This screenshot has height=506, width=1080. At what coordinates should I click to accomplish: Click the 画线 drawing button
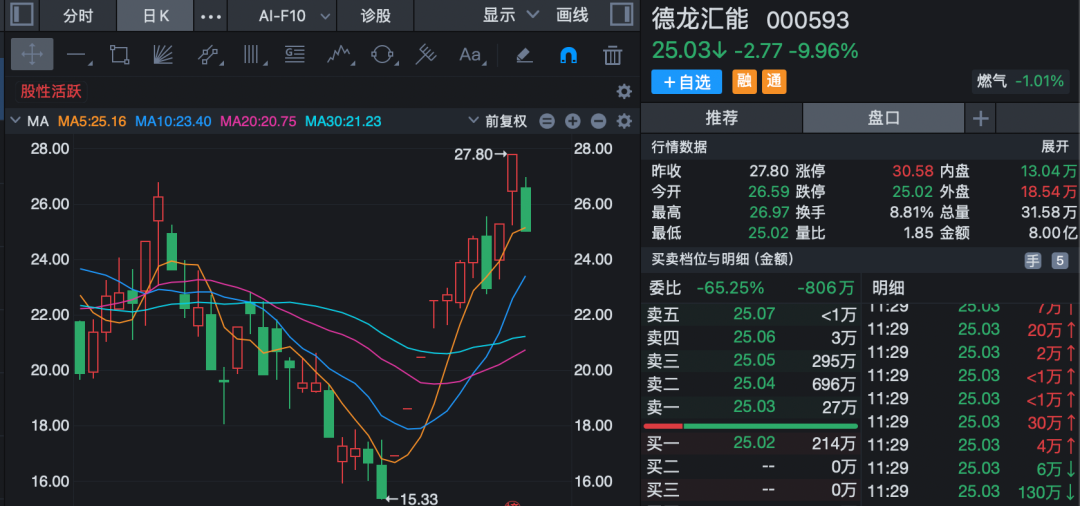pos(572,15)
